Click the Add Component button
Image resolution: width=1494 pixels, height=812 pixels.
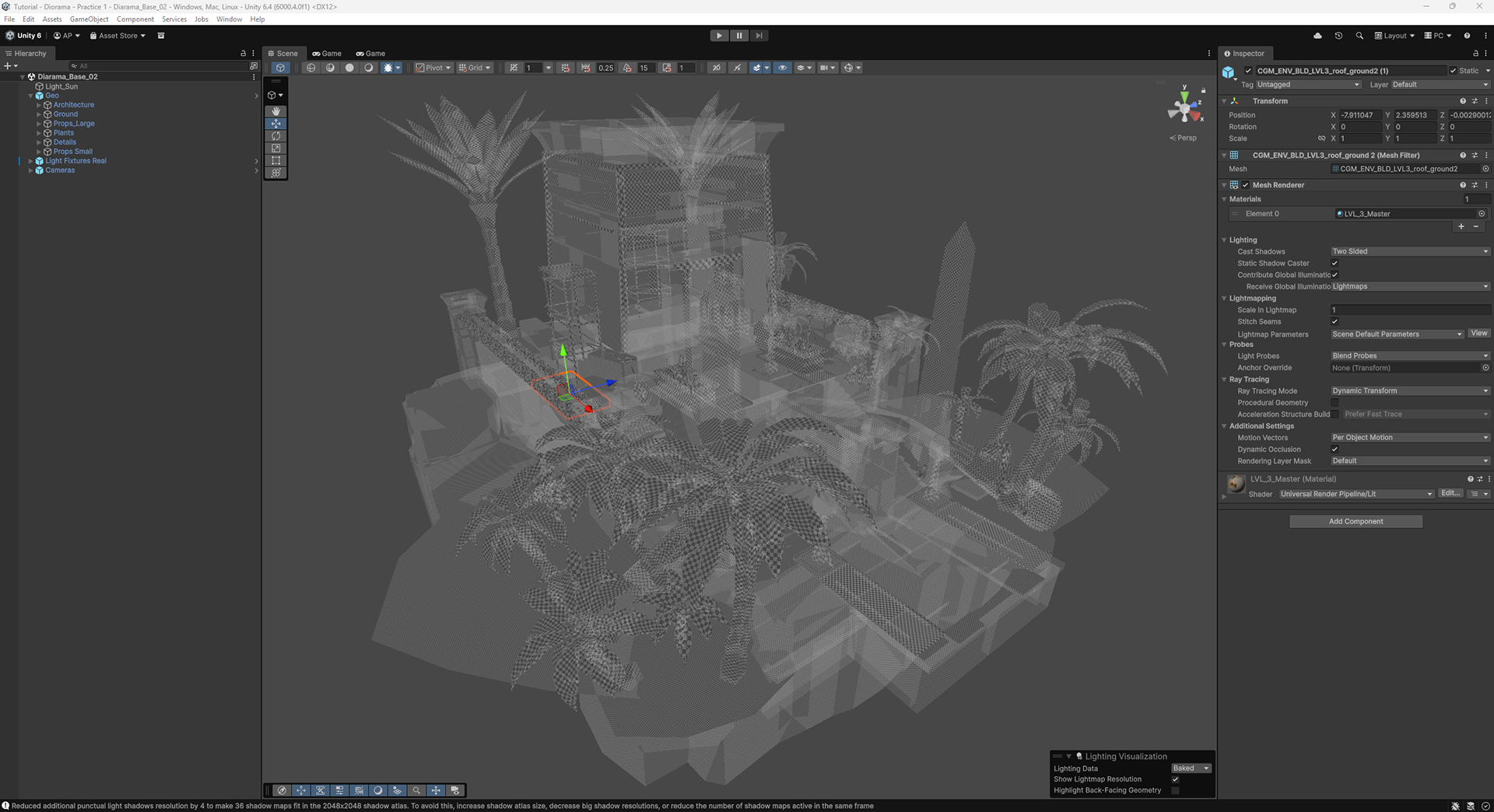(1355, 522)
